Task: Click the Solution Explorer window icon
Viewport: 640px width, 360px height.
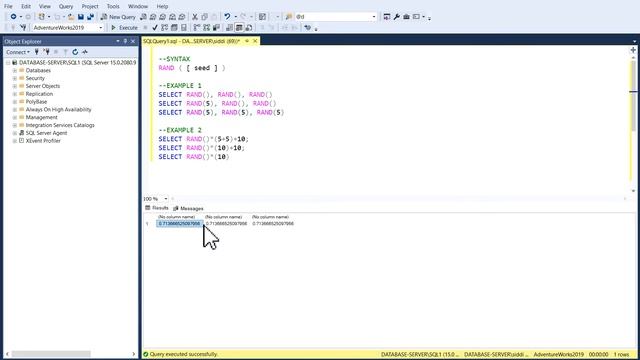Action: 387,17
